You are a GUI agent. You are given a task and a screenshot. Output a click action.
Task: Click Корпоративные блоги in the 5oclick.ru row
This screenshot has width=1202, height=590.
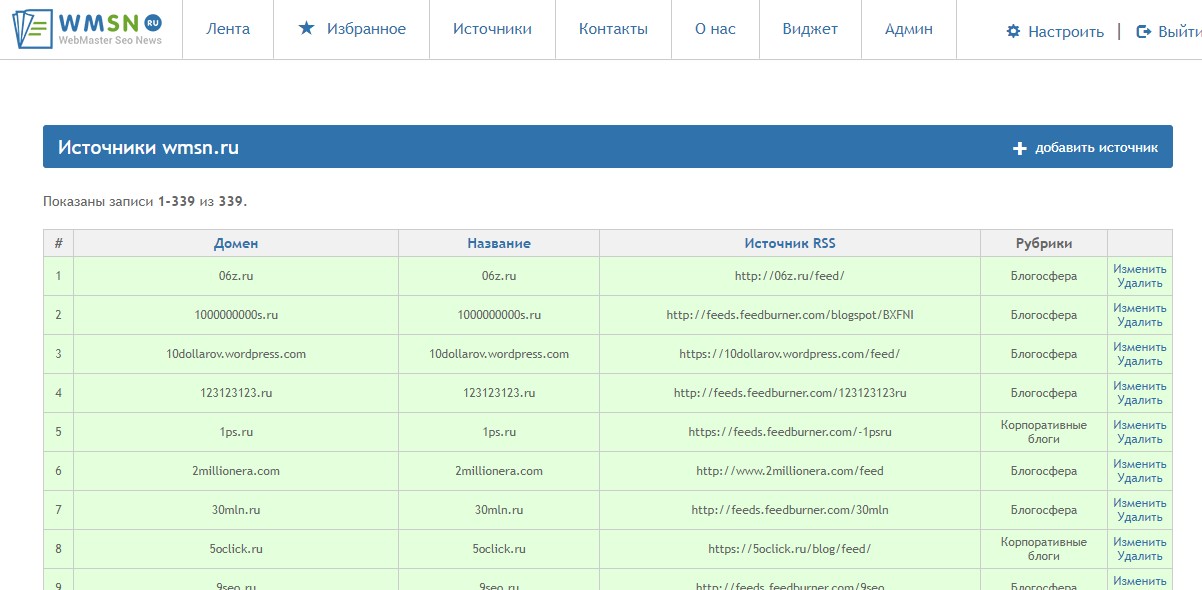[x=1044, y=549]
